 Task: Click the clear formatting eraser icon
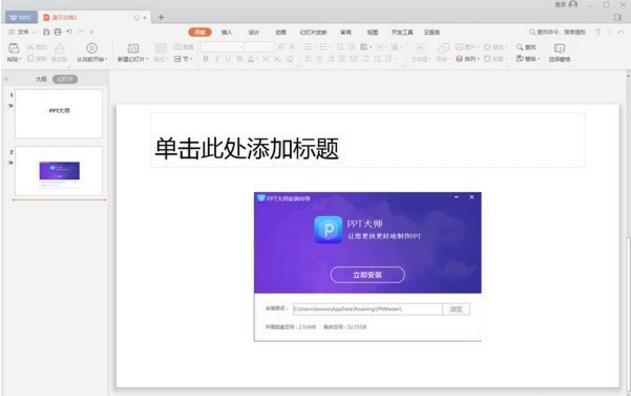coord(290,59)
